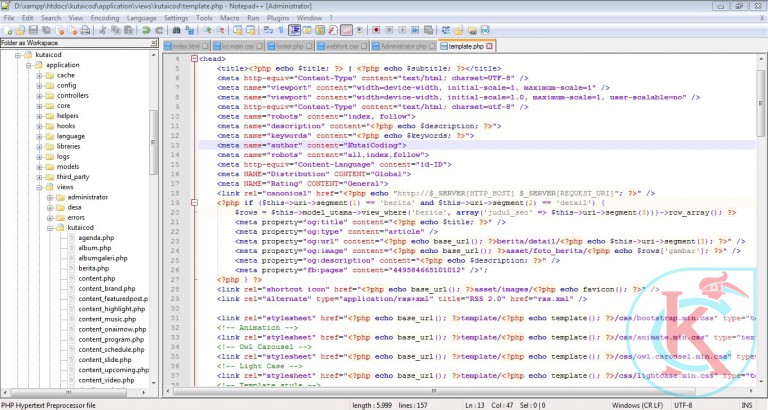Close the template.php tab using its X
Viewport: 768px width, 410px height.
click(x=491, y=46)
